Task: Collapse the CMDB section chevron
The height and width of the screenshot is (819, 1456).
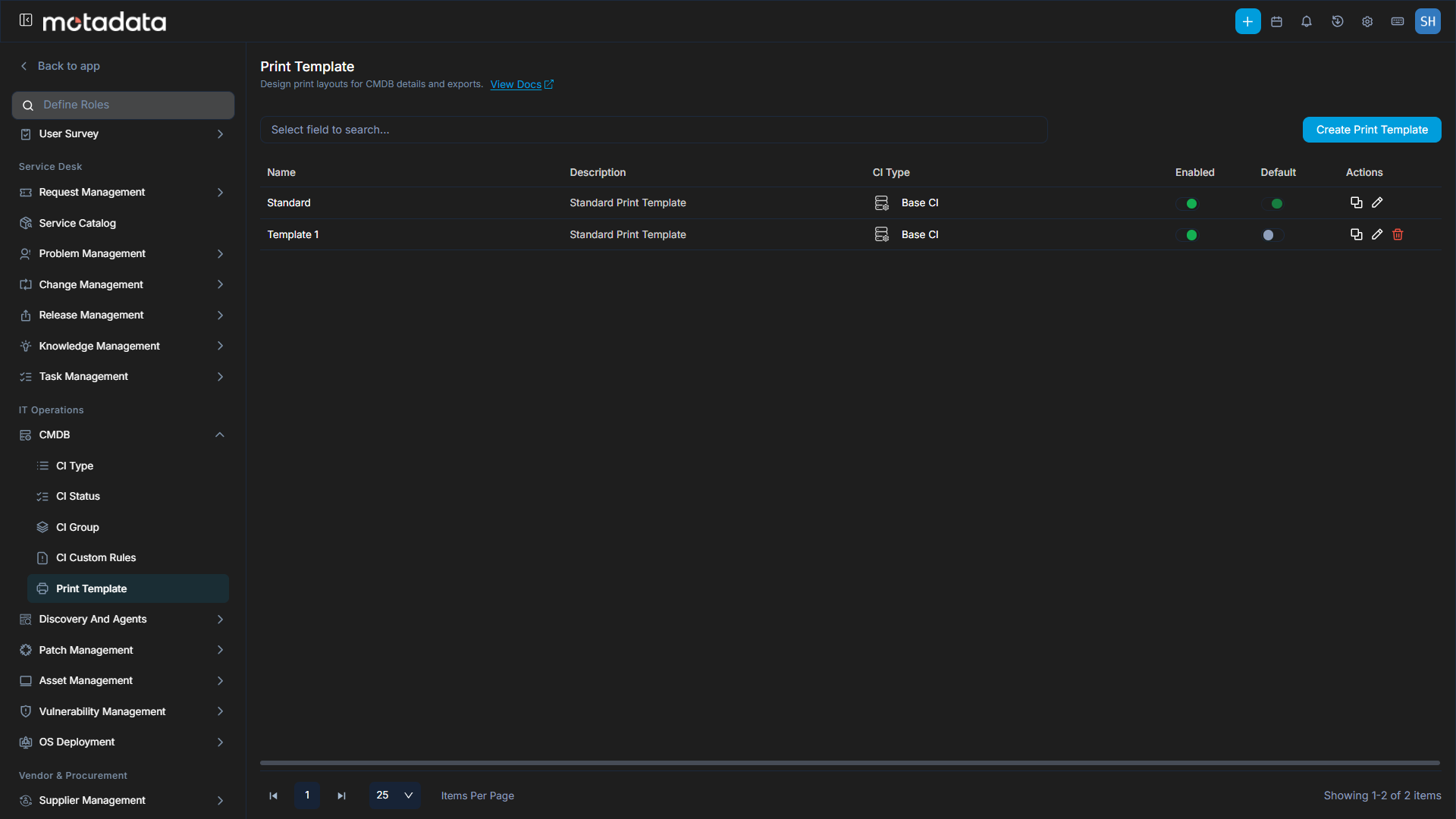Action: pos(220,435)
